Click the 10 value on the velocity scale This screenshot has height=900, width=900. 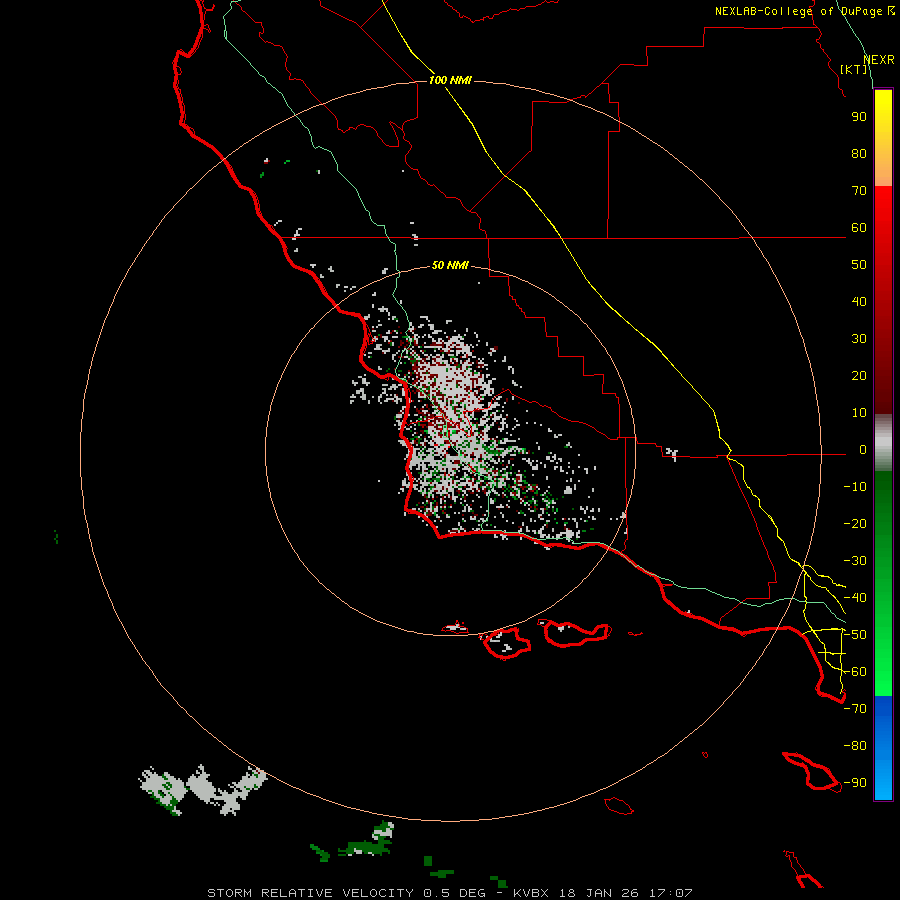point(859,413)
